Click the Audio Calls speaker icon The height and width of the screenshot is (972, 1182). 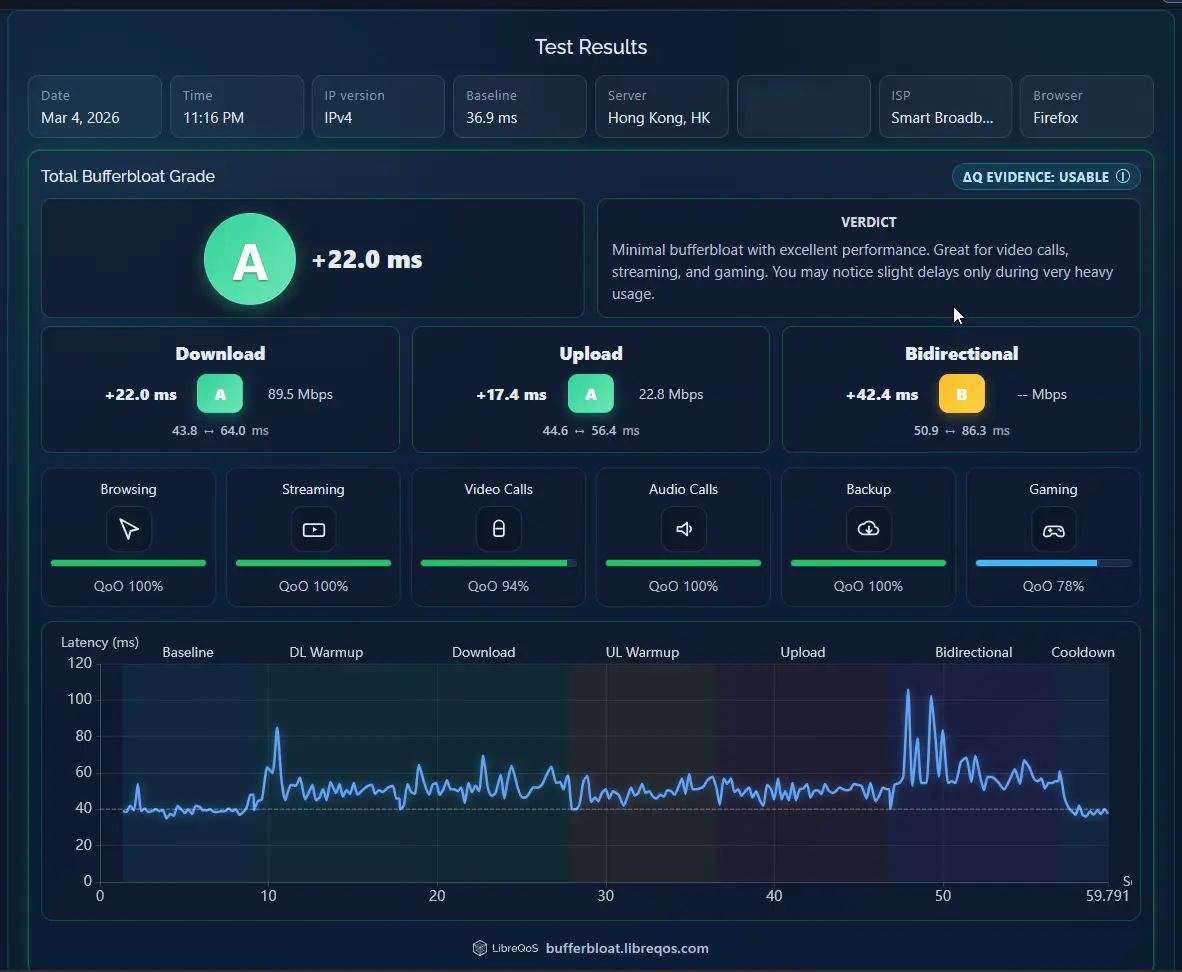point(684,529)
